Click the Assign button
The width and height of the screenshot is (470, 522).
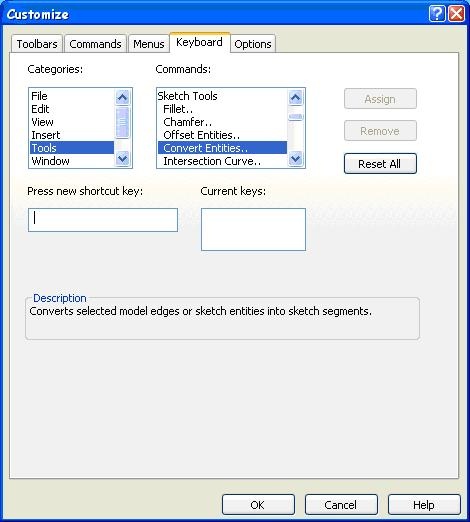(x=380, y=99)
